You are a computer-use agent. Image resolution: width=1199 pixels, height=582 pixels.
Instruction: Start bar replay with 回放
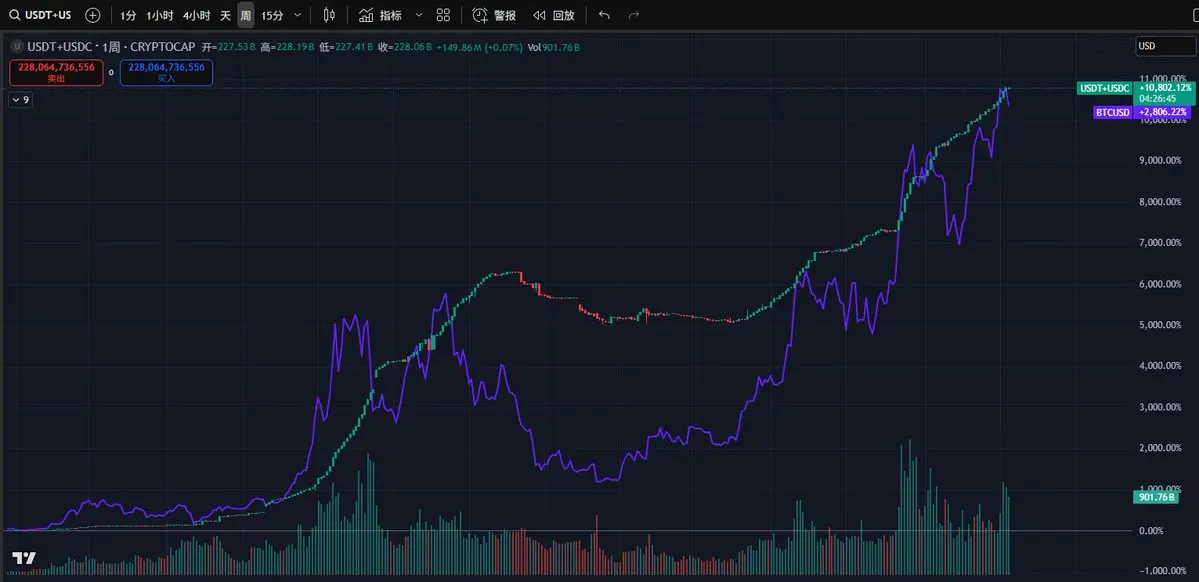(x=554, y=15)
